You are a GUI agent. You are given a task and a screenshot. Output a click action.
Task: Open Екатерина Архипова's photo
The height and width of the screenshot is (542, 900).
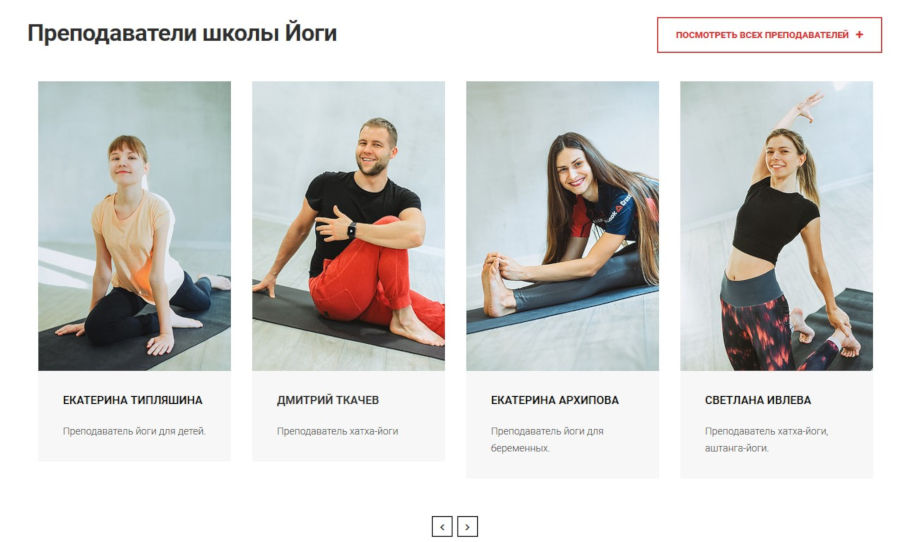pos(562,226)
